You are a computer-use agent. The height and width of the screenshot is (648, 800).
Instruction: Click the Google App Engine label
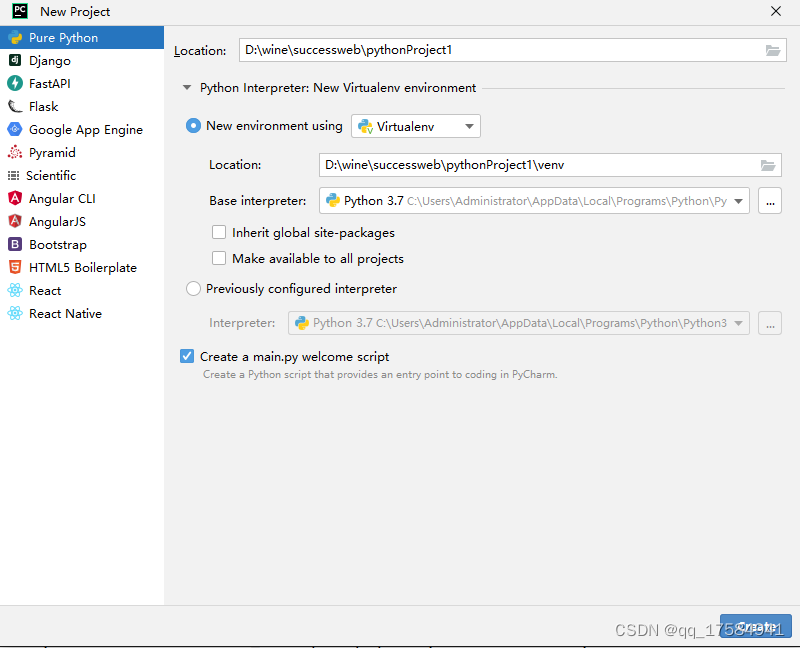click(x=86, y=130)
